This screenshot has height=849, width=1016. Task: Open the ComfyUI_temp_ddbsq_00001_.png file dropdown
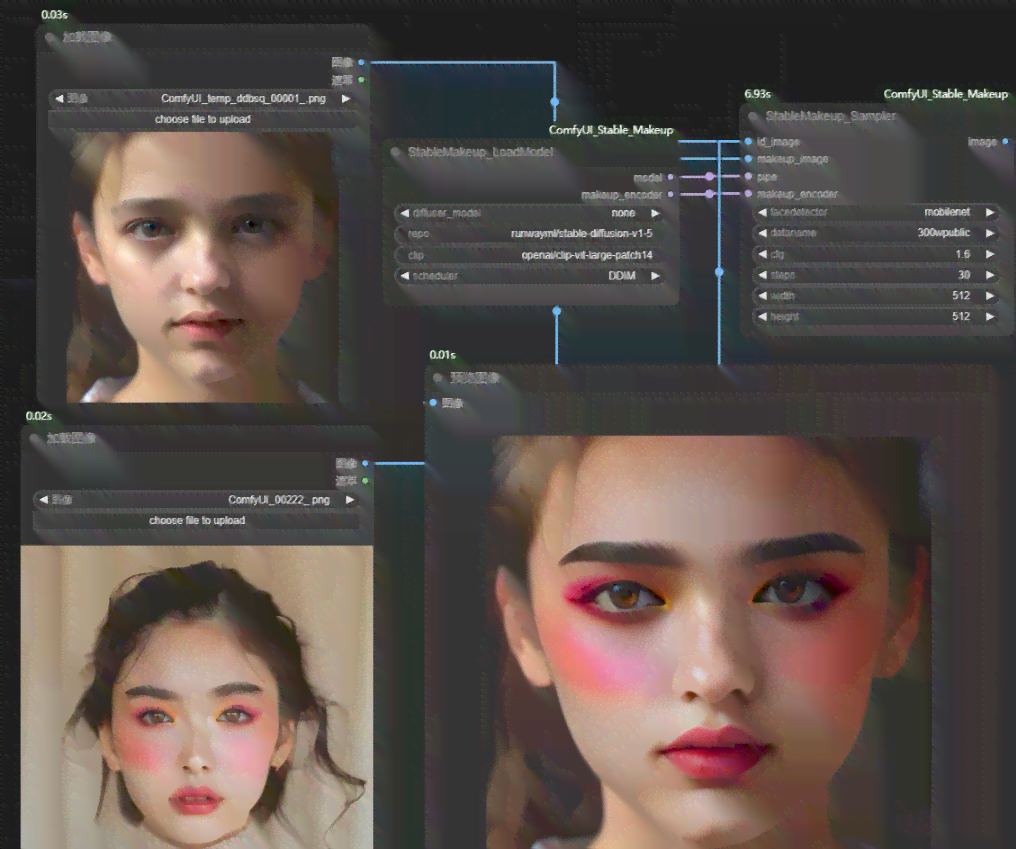(203, 99)
